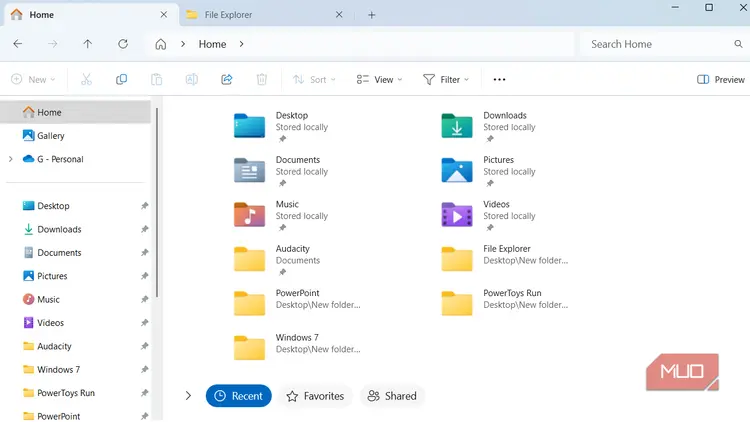Viewport: 750px width, 422px height.
Task: Open the See more three-dots menu
Action: (499, 79)
